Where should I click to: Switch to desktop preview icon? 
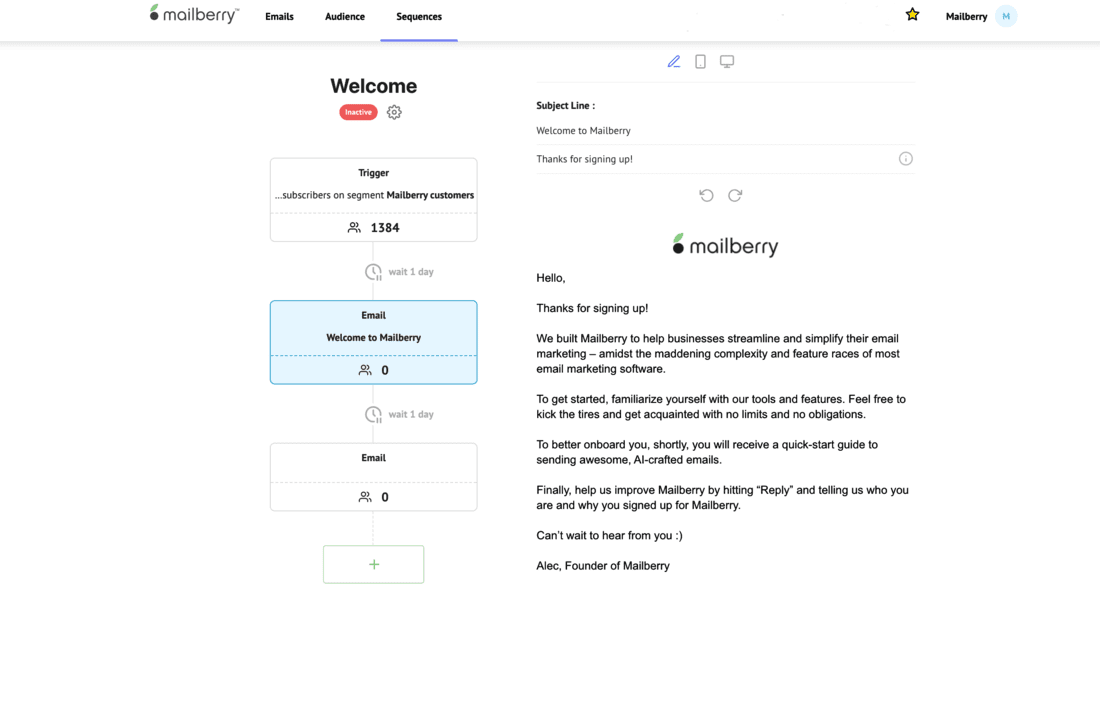coord(727,62)
